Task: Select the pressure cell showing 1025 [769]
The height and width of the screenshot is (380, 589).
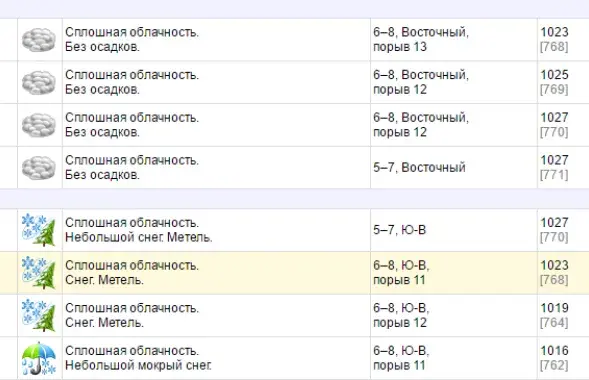Action: (563, 82)
